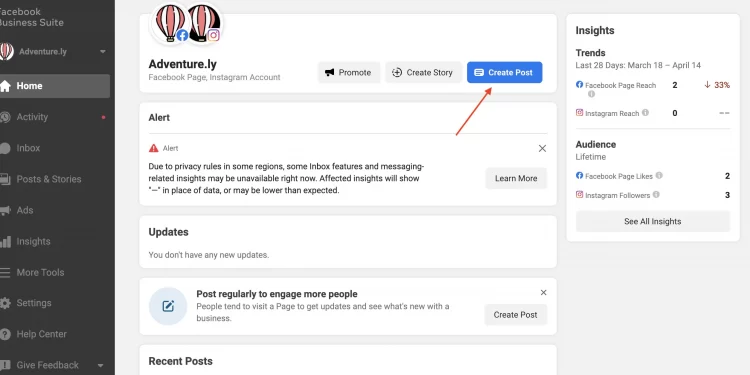Click the Activity icon in sidebar
The image size is (750, 375).
coord(5,117)
